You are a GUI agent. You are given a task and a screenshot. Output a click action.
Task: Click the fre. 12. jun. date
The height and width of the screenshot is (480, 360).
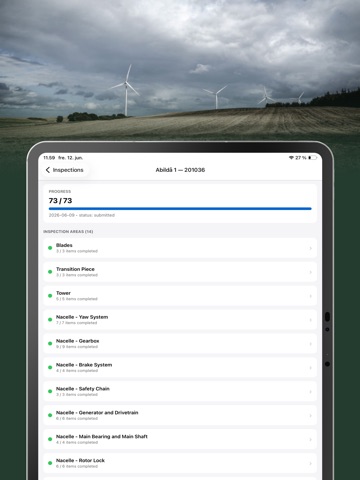click(x=71, y=158)
